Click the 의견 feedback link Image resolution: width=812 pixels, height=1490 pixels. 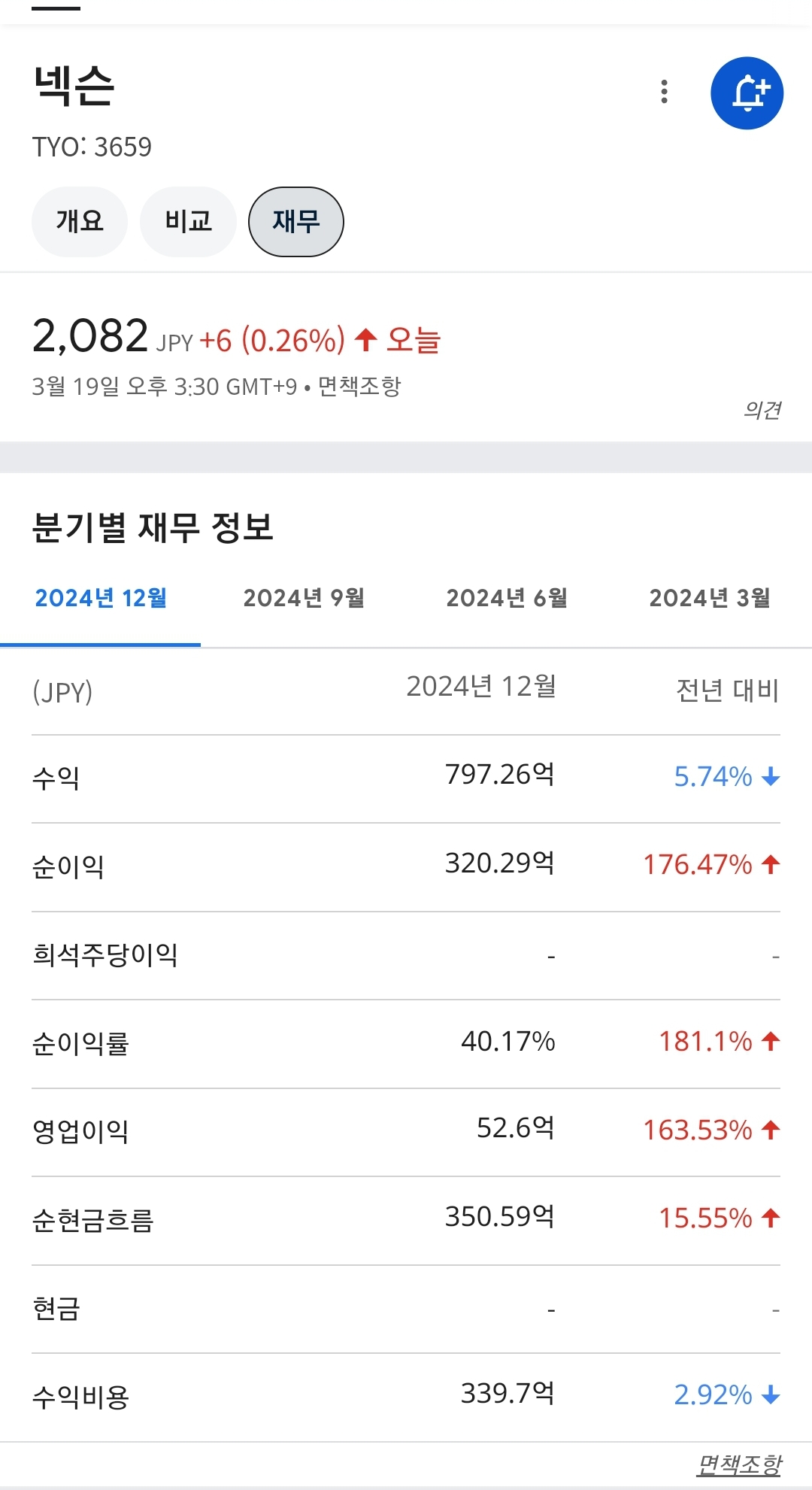[x=762, y=410]
